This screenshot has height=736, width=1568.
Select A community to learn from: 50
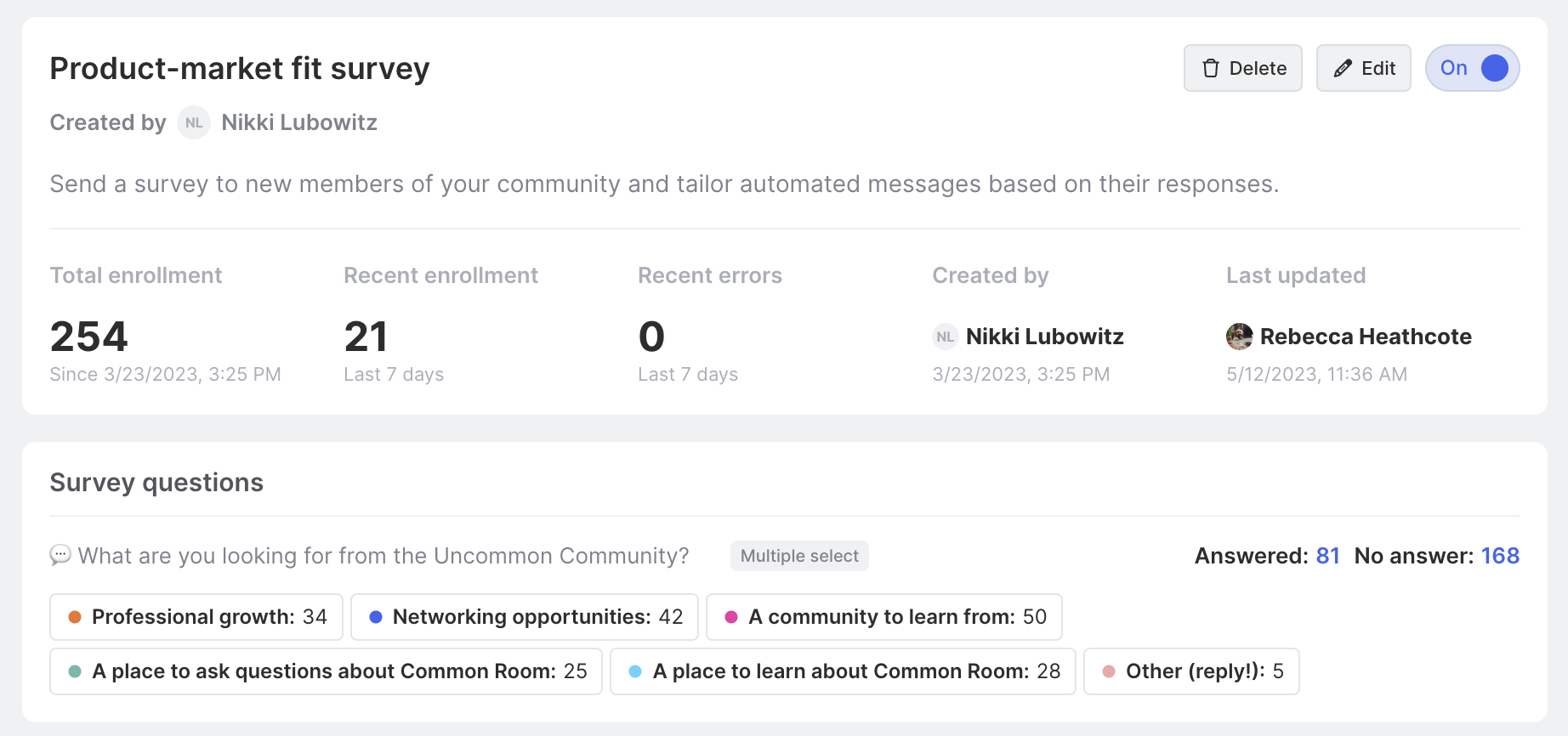coord(884,617)
